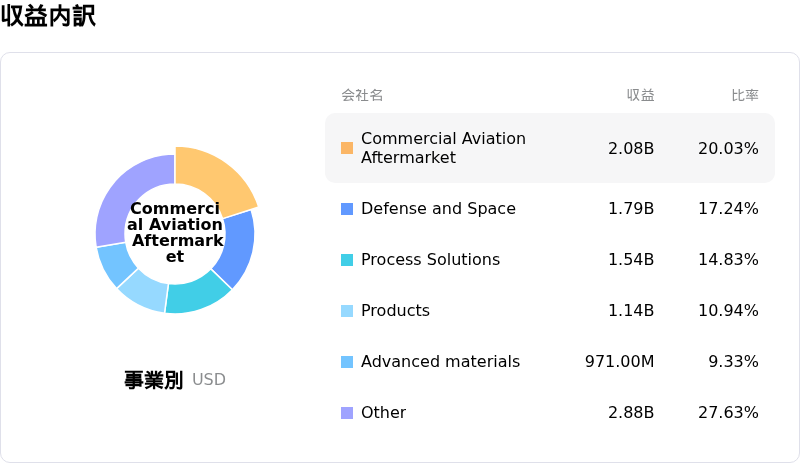Click the 会社名 column header
The image size is (800, 463).
point(362,95)
